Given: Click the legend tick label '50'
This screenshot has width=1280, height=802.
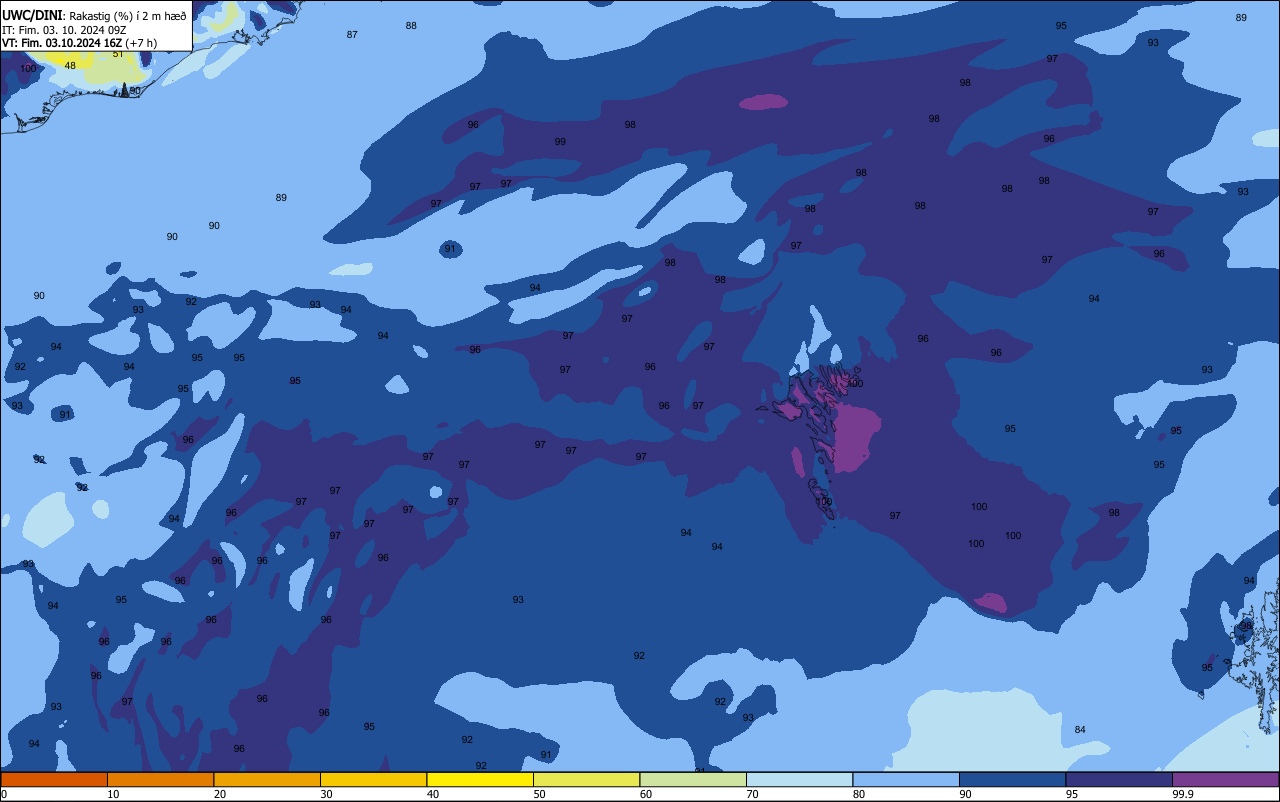Looking at the screenshot, I should pyautogui.click(x=539, y=794).
